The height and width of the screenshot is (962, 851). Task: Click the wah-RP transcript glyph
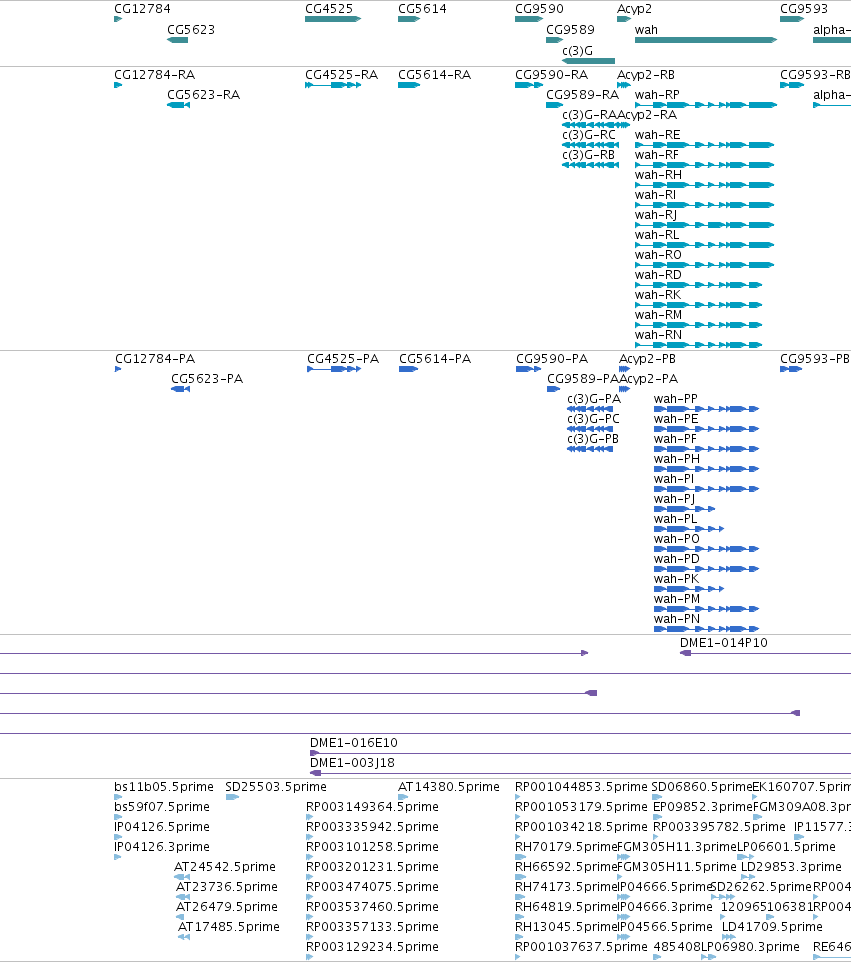(706, 105)
